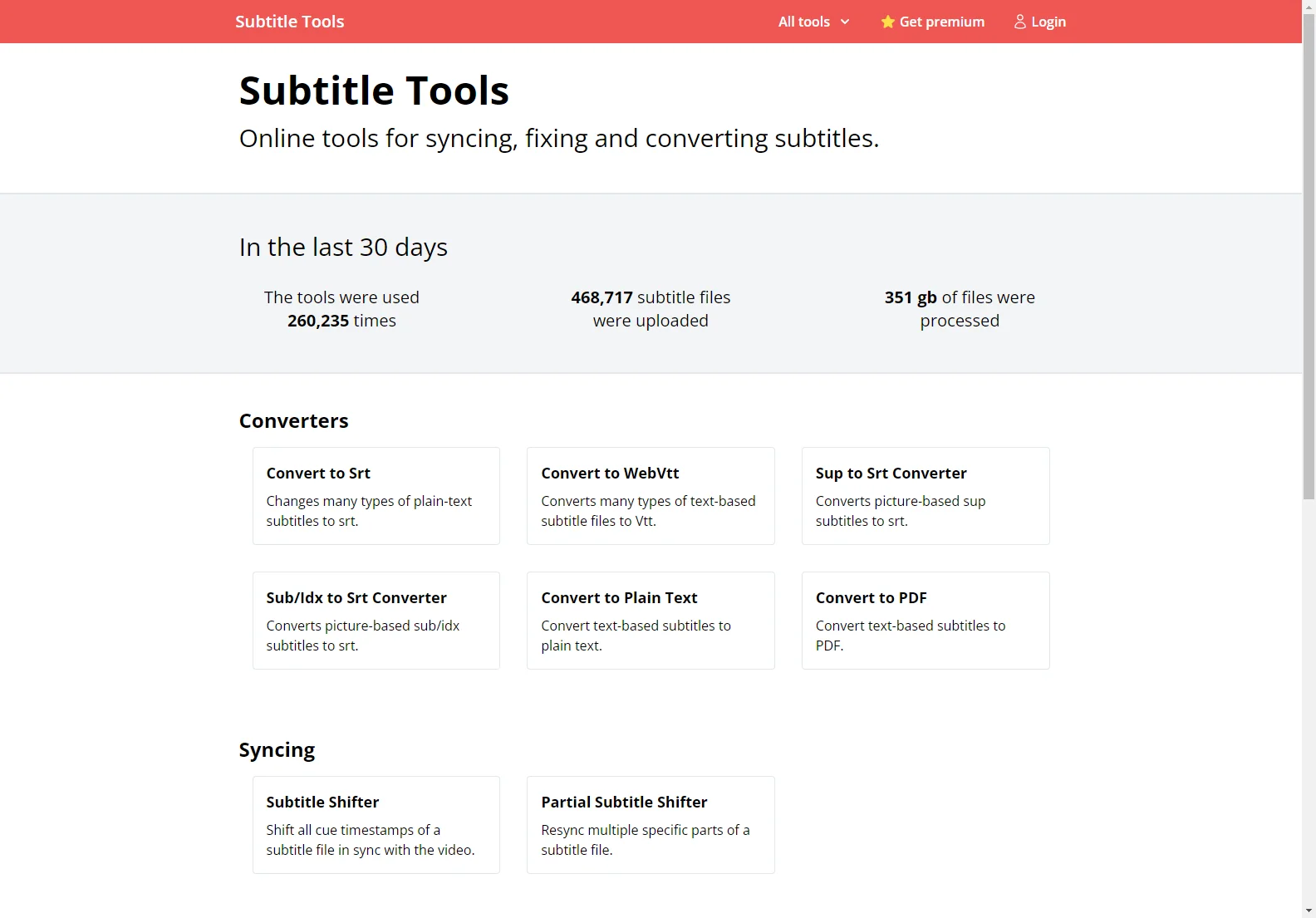Open the Convert to Plain Text tool
1316x918 pixels.
point(651,621)
